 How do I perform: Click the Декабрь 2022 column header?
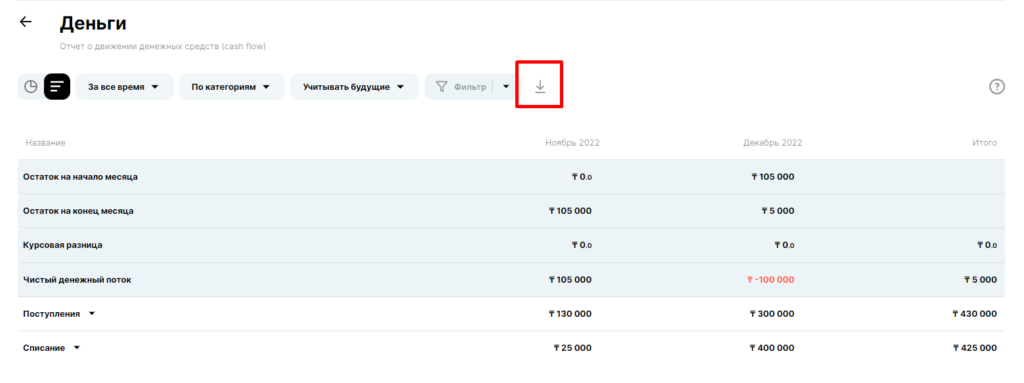[773, 142]
